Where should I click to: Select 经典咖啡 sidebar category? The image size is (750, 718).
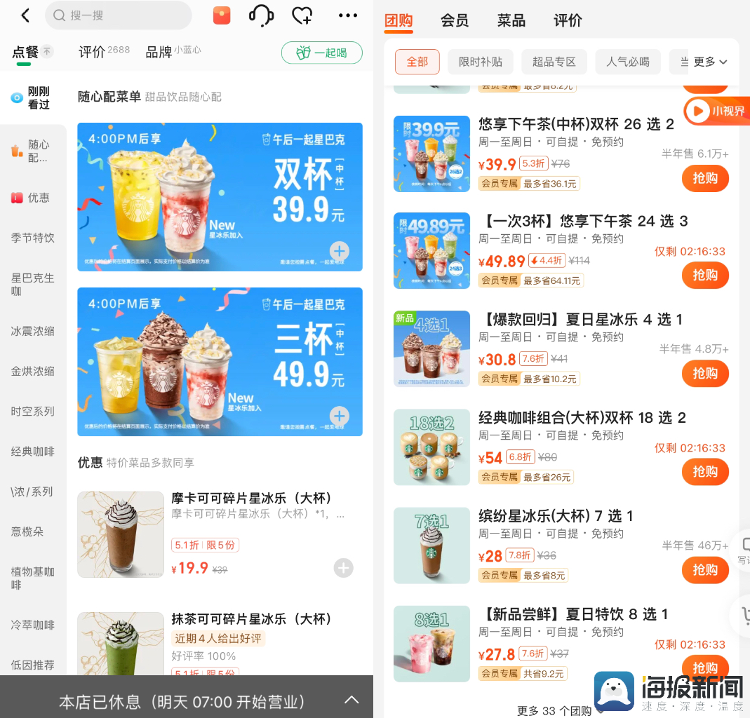point(33,452)
